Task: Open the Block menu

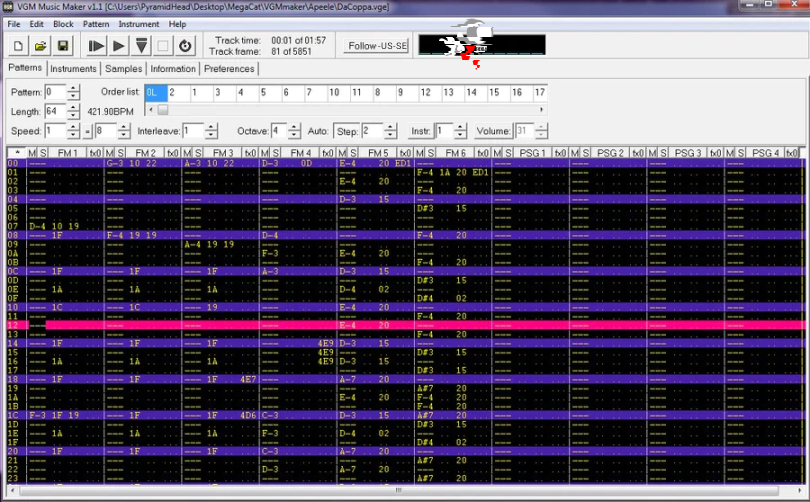Action: coord(63,23)
